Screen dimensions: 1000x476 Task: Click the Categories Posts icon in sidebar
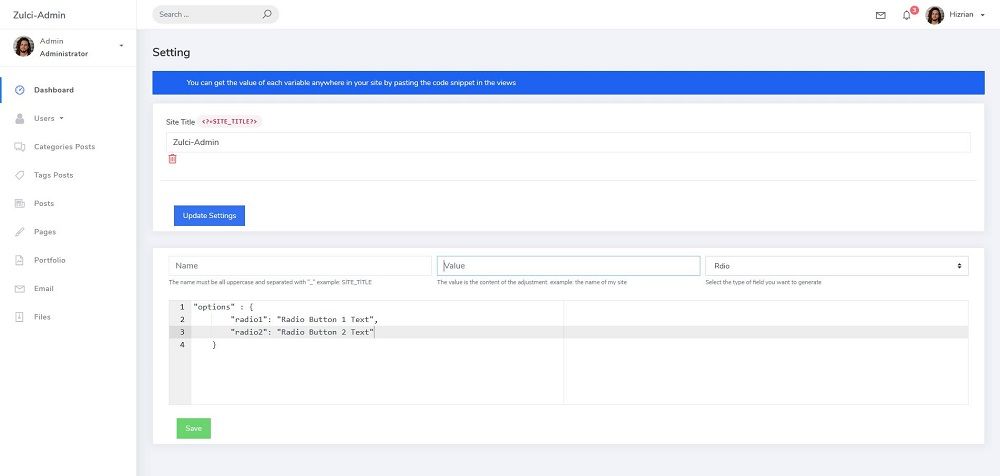click(x=20, y=147)
